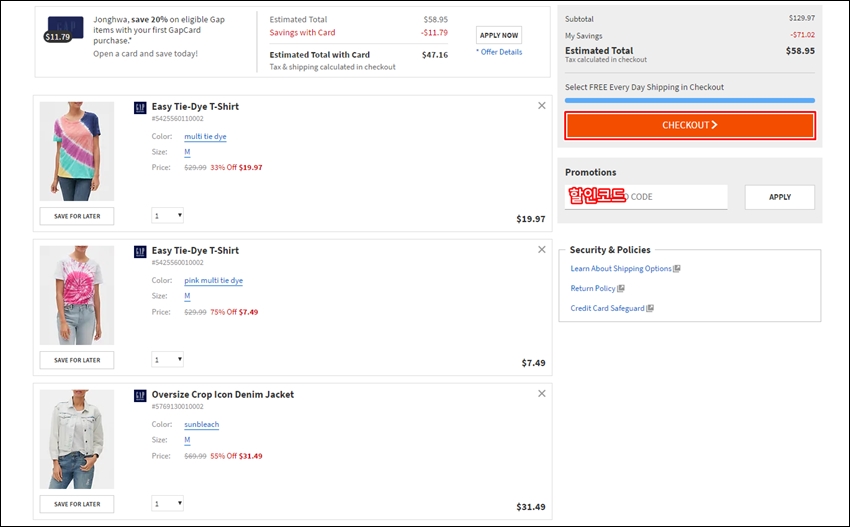
Task: Remove the Oversize Crop Icon Denim Jacket
Action: tap(542, 394)
